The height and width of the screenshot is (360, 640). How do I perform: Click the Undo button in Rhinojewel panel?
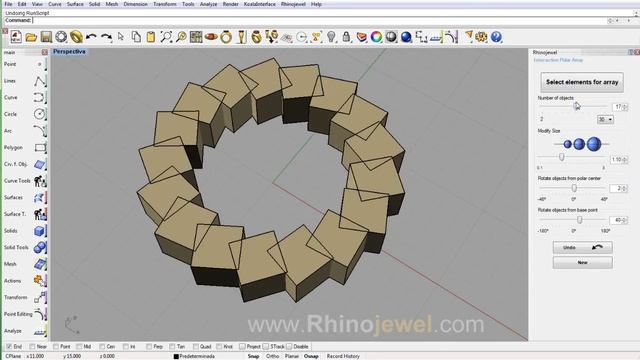tap(582, 248)
